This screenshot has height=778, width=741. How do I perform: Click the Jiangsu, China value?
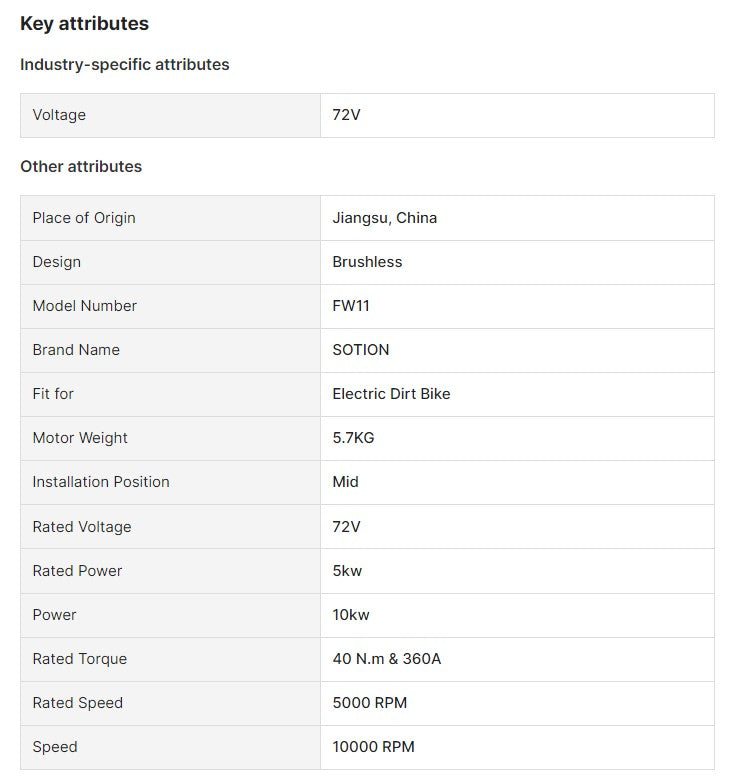(384, 218)
